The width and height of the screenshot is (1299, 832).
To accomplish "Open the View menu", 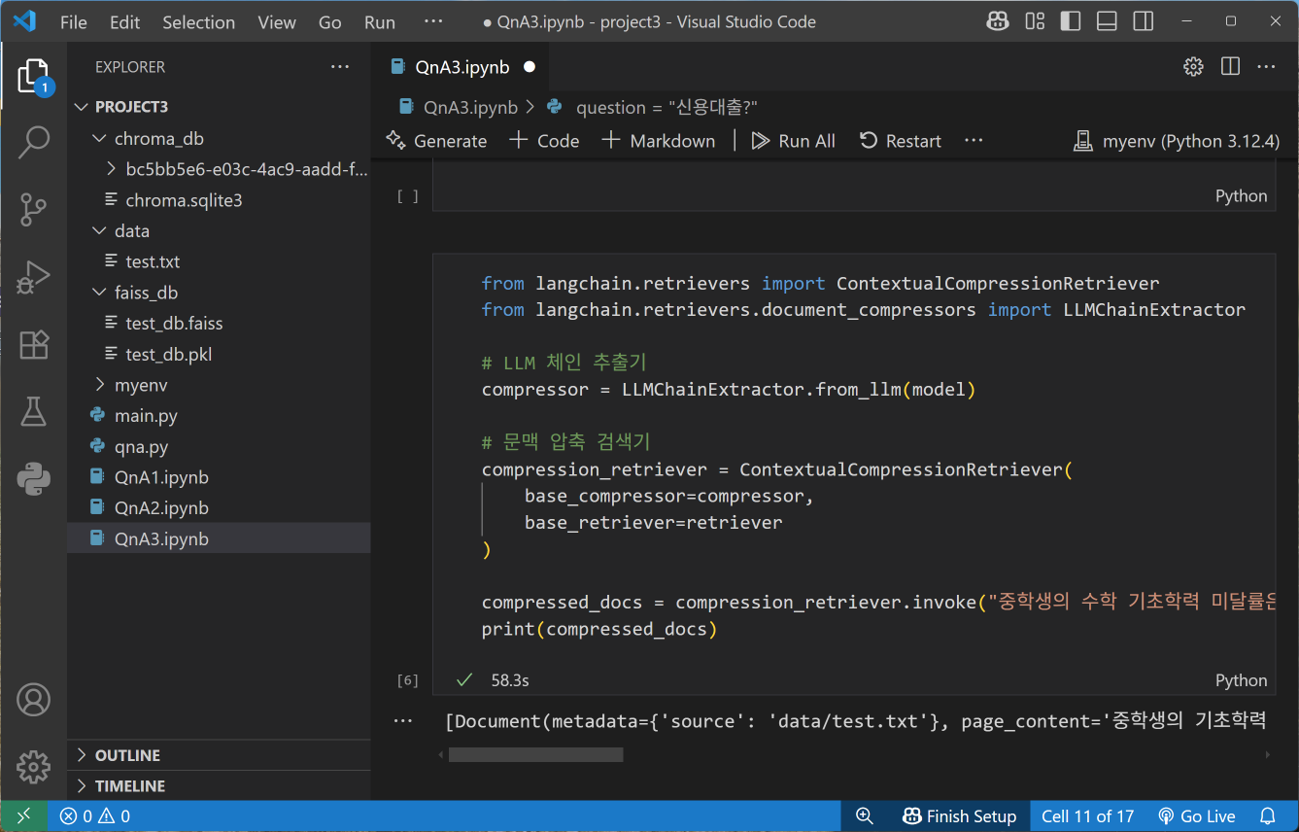I will 277,22.
